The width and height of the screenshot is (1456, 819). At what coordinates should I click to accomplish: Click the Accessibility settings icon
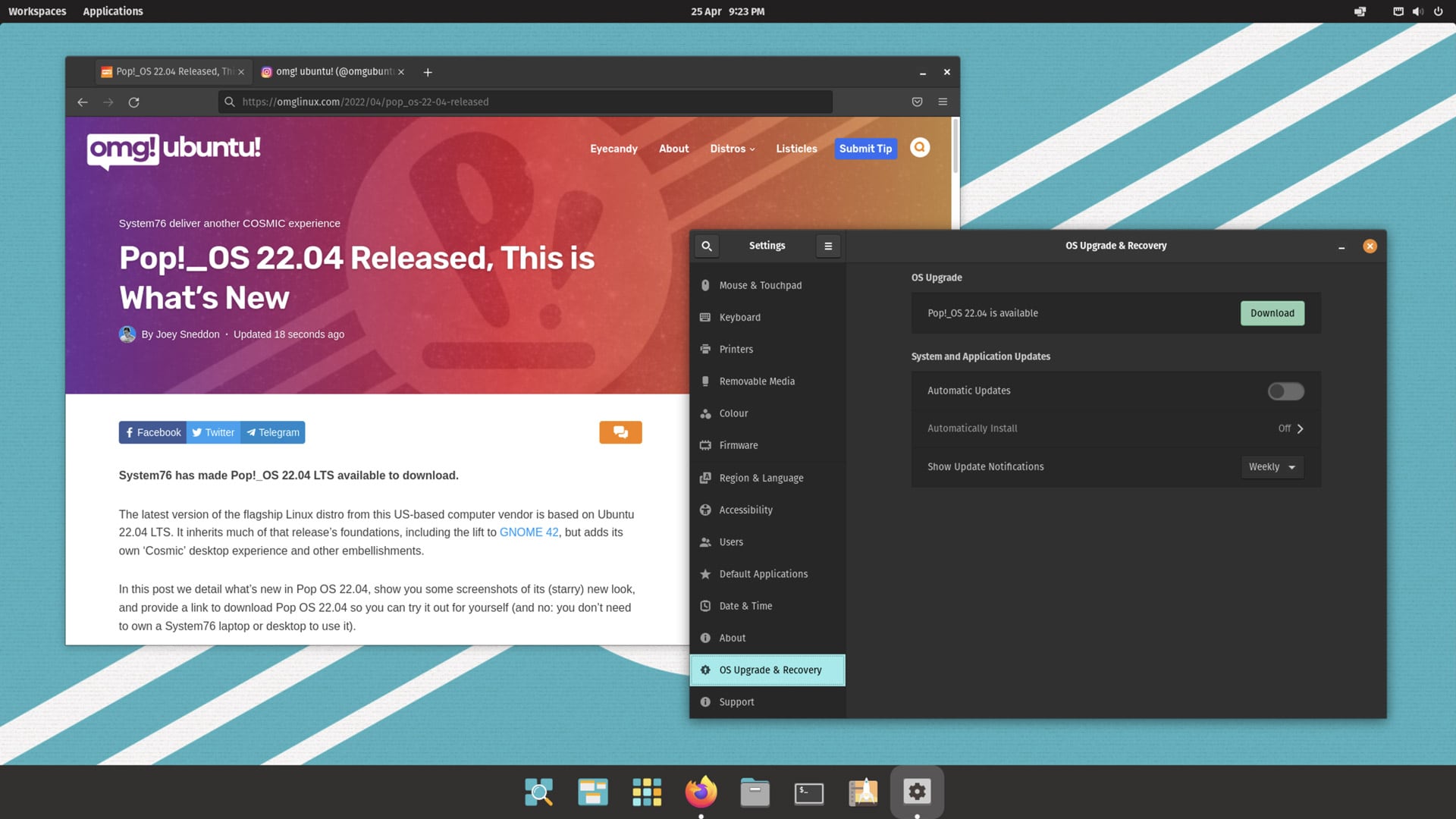(706, 509)
